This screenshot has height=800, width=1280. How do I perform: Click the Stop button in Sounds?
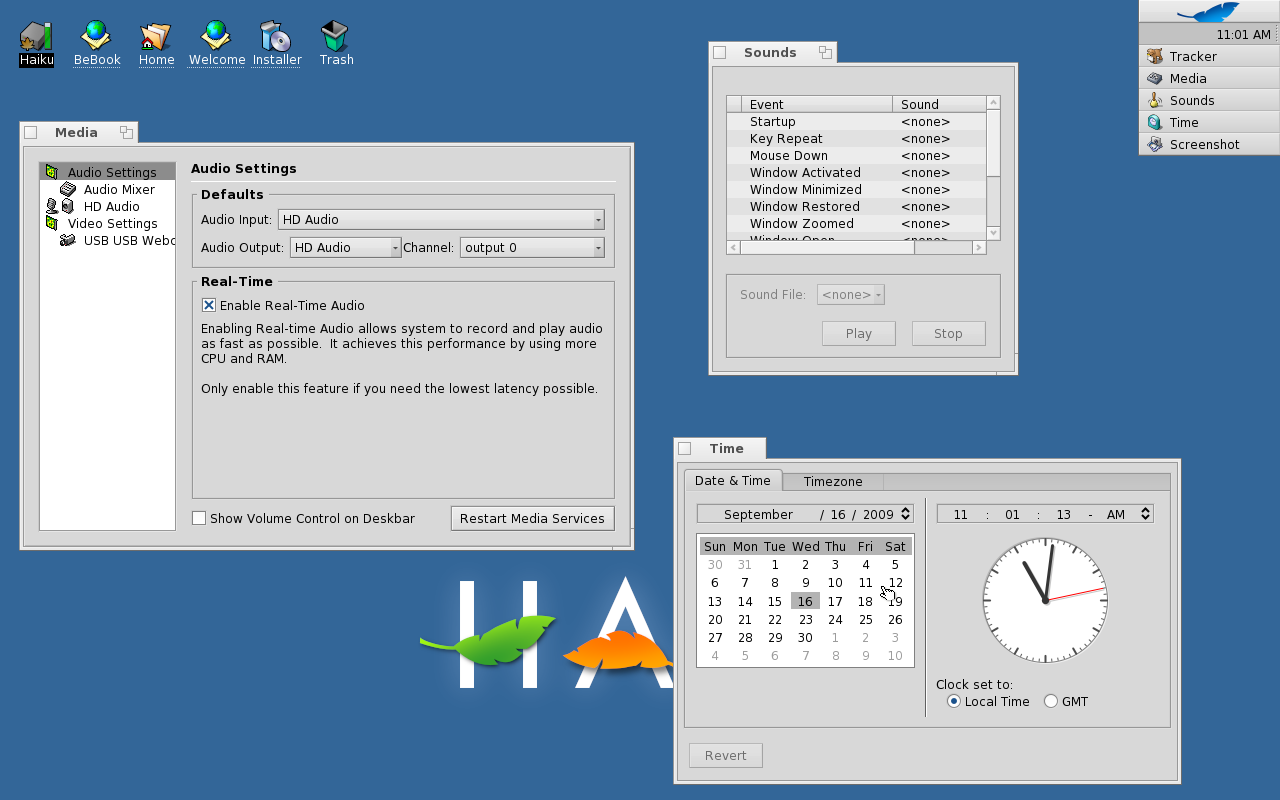[948, 333]
